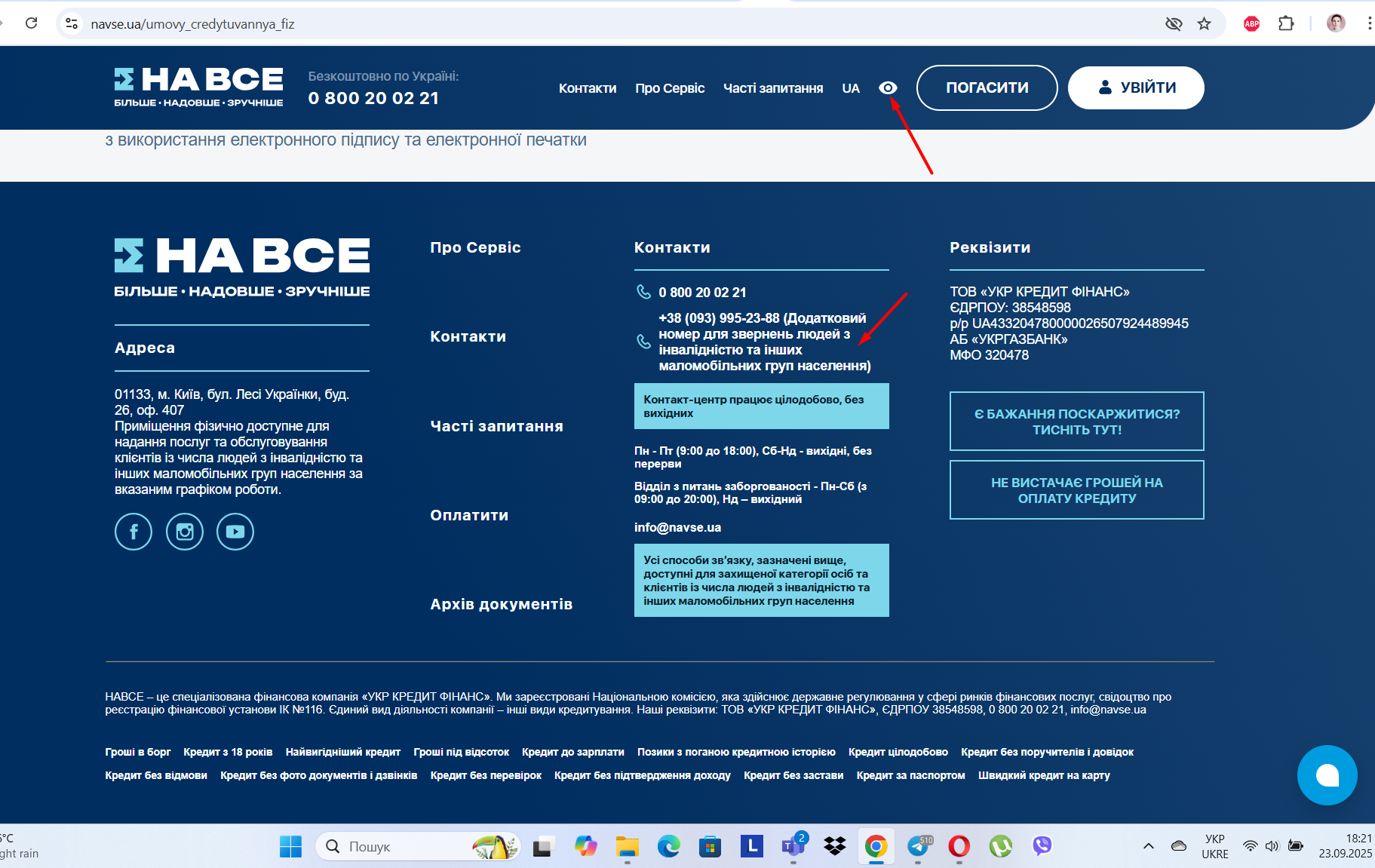This screenshot has width=1375, height=868.
Task: Open uTorrent from taskbar
Action: (1000, 846)
